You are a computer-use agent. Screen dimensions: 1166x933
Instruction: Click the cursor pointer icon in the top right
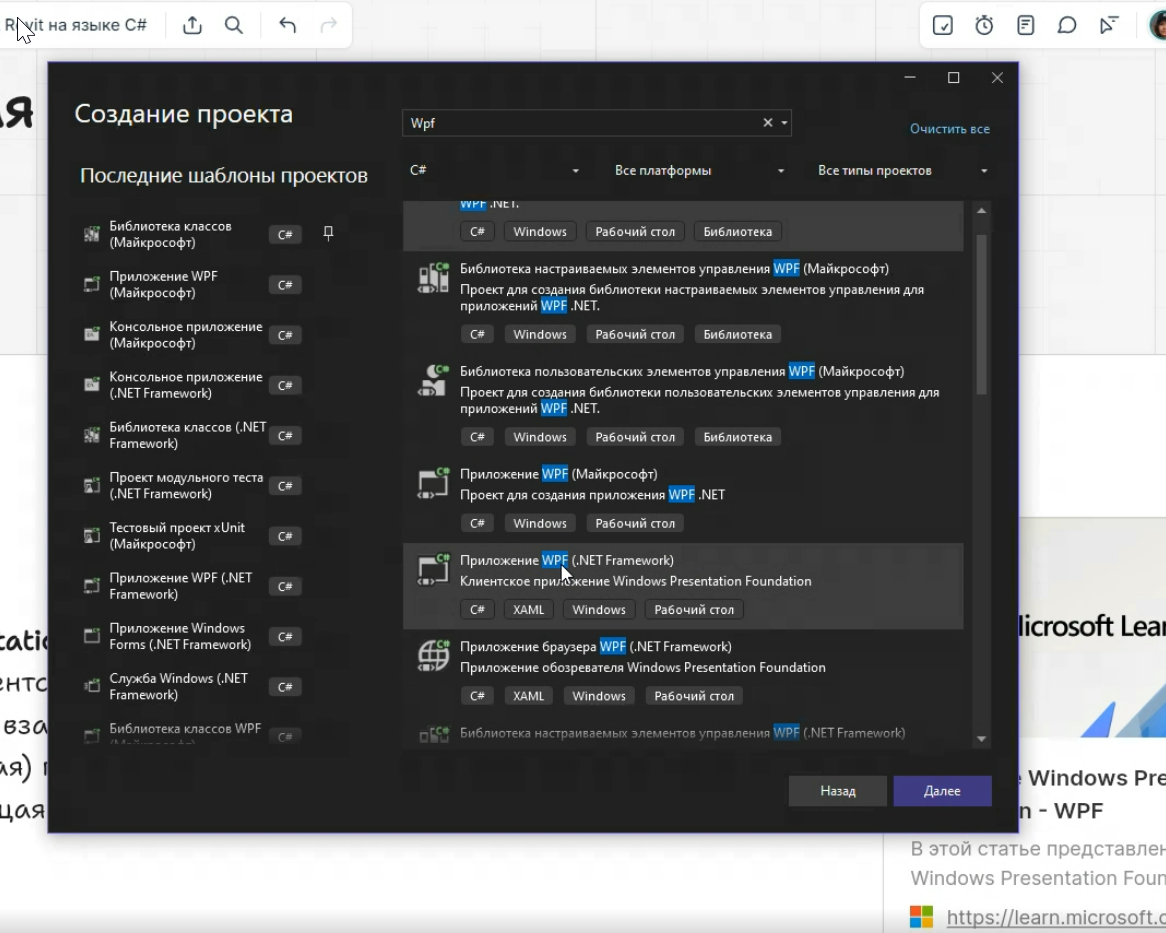coord(1109,25)
